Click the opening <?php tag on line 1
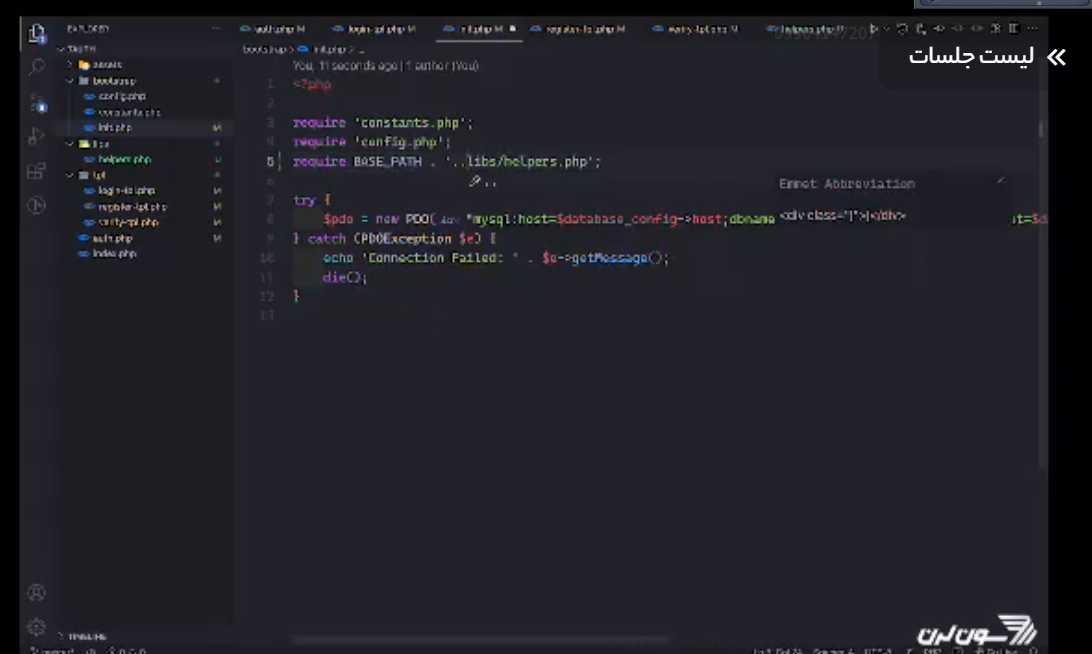 pyautogui.click(x=312, y=85)
